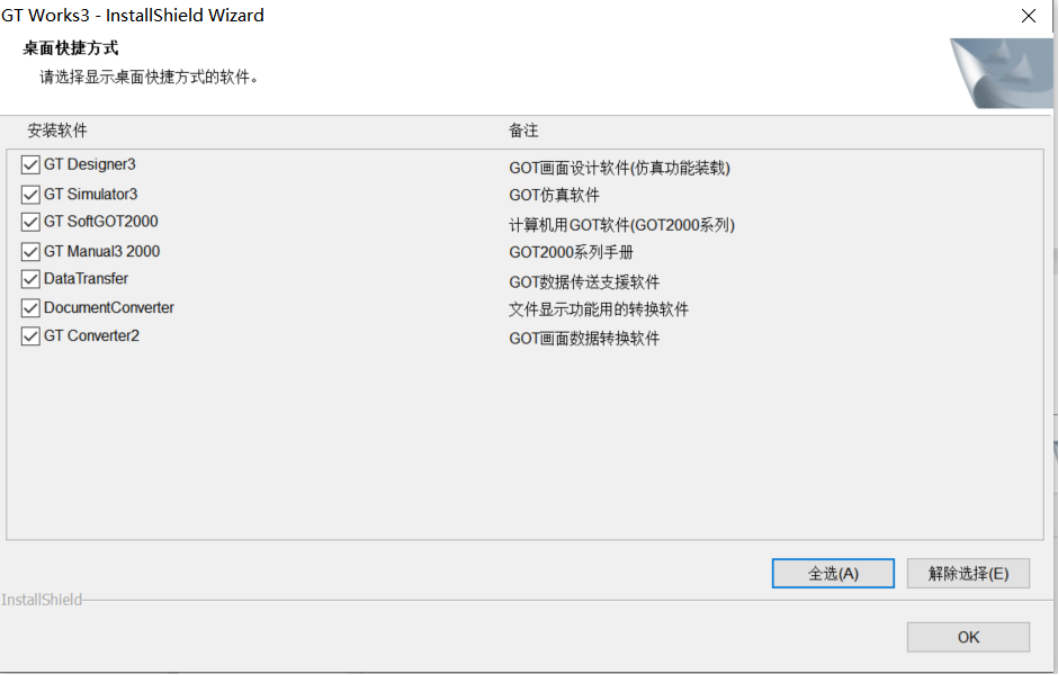Screen dimensions: 1059x675
Task: Select the note text GOT画面设计软件(仿真功能装载)
Action: pos(619,168)
